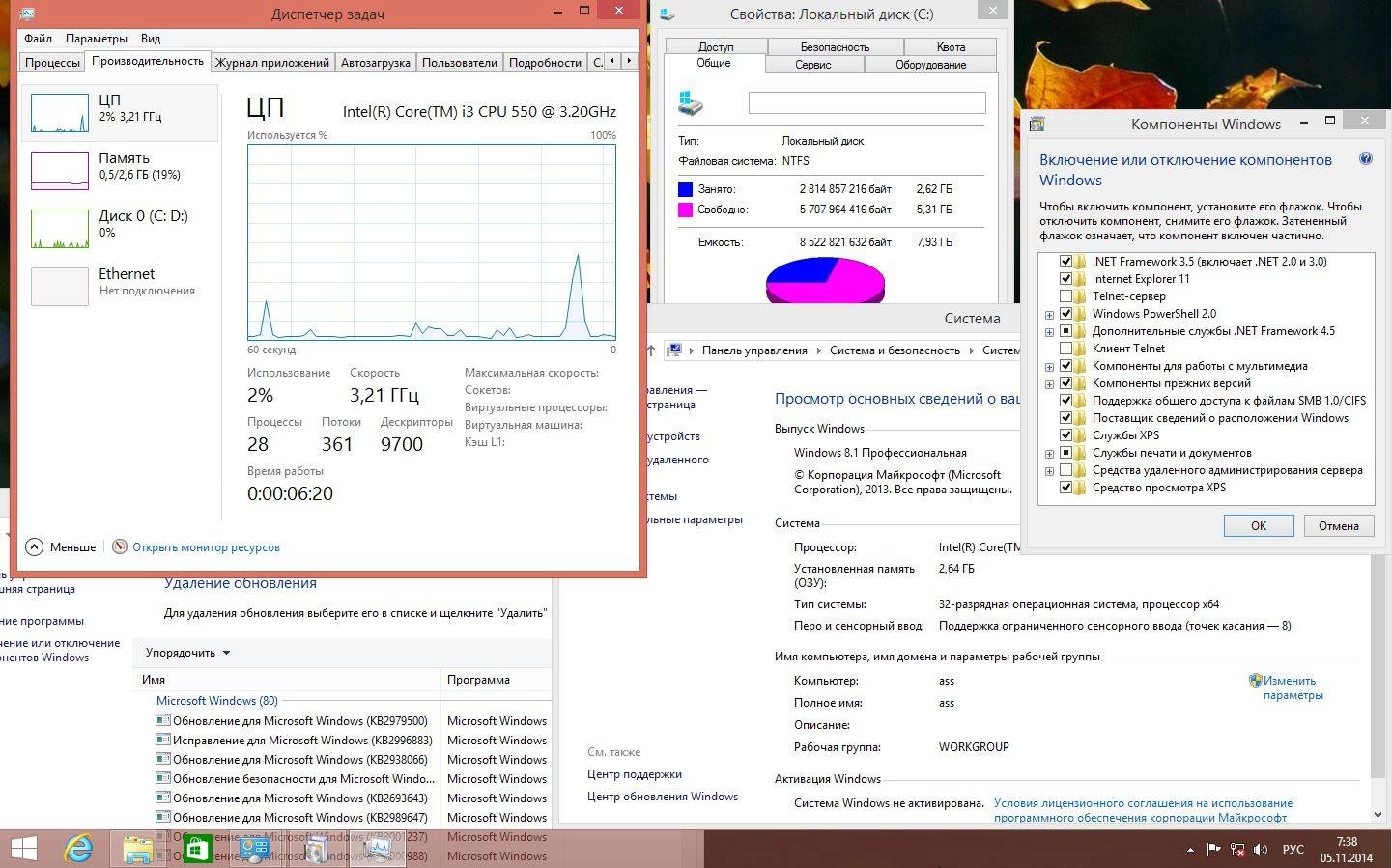Open the Диск 0 (C: D:) performance entry

pyautogui.click(x=120, y=228)
